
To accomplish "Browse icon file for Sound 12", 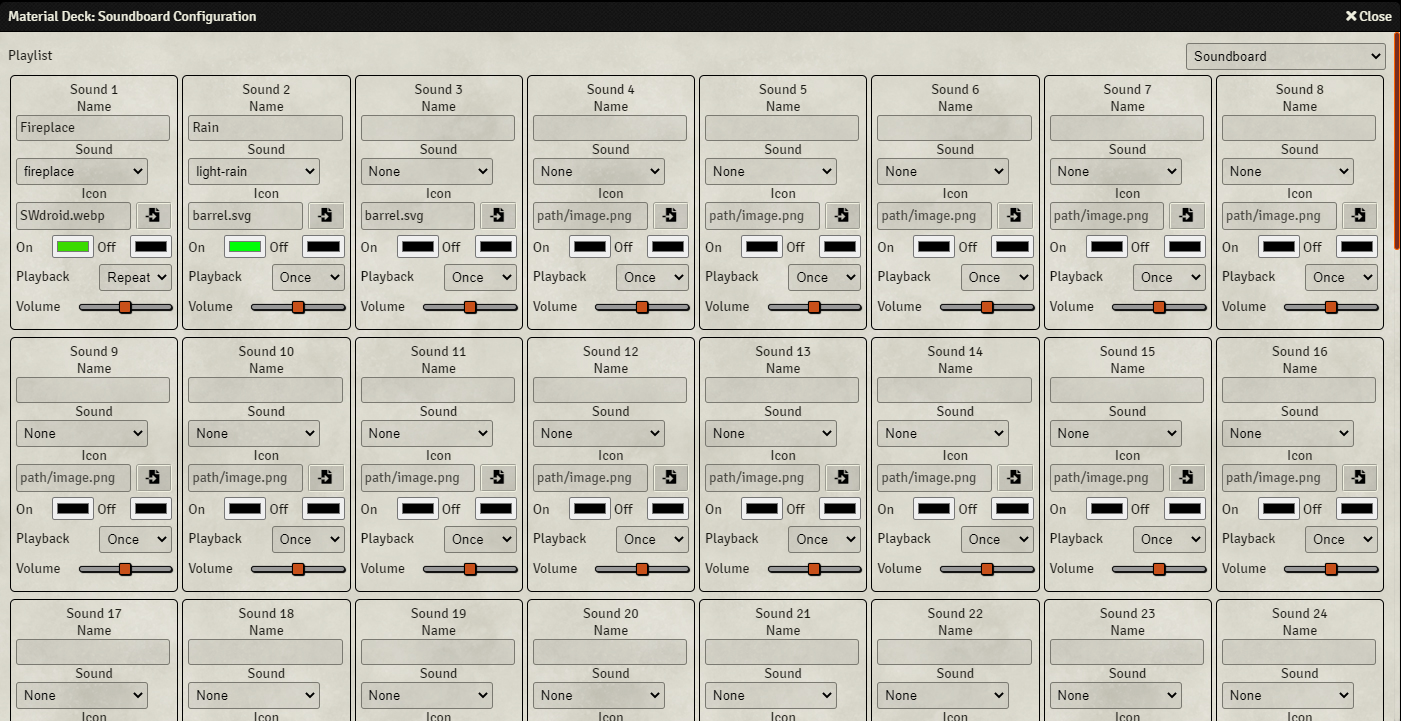I will [670, 478].
